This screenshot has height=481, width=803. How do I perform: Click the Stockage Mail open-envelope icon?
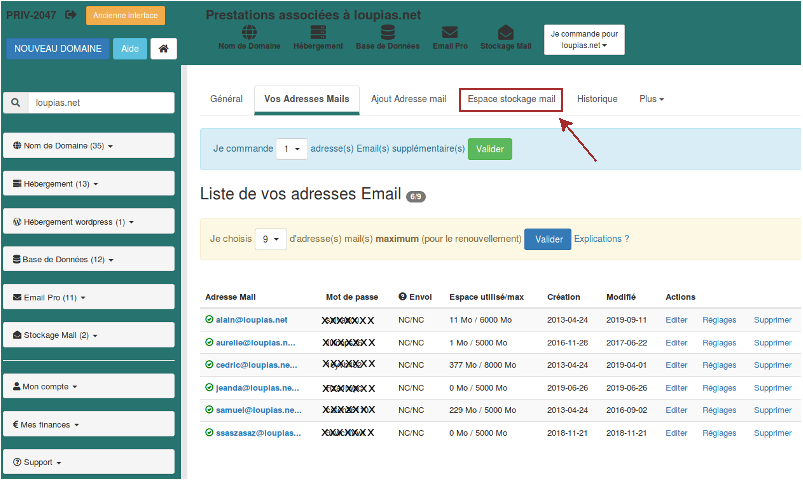point(505,32)
